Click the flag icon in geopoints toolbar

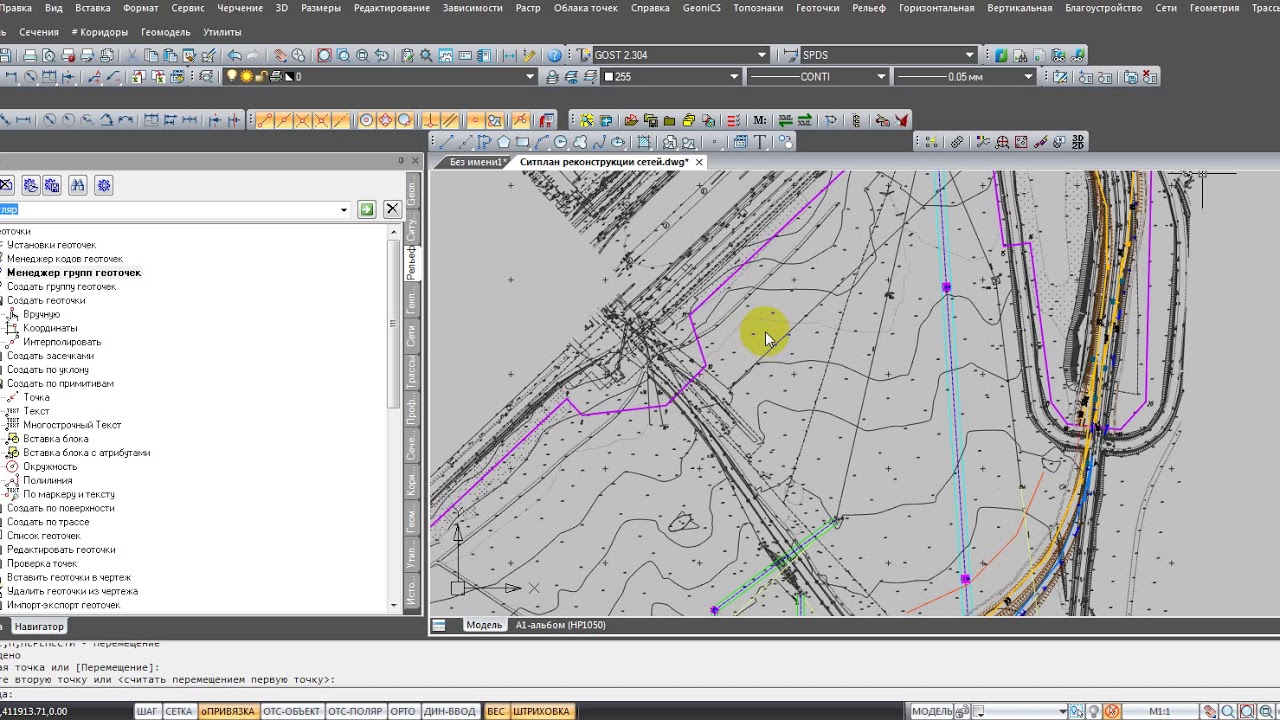902,120
